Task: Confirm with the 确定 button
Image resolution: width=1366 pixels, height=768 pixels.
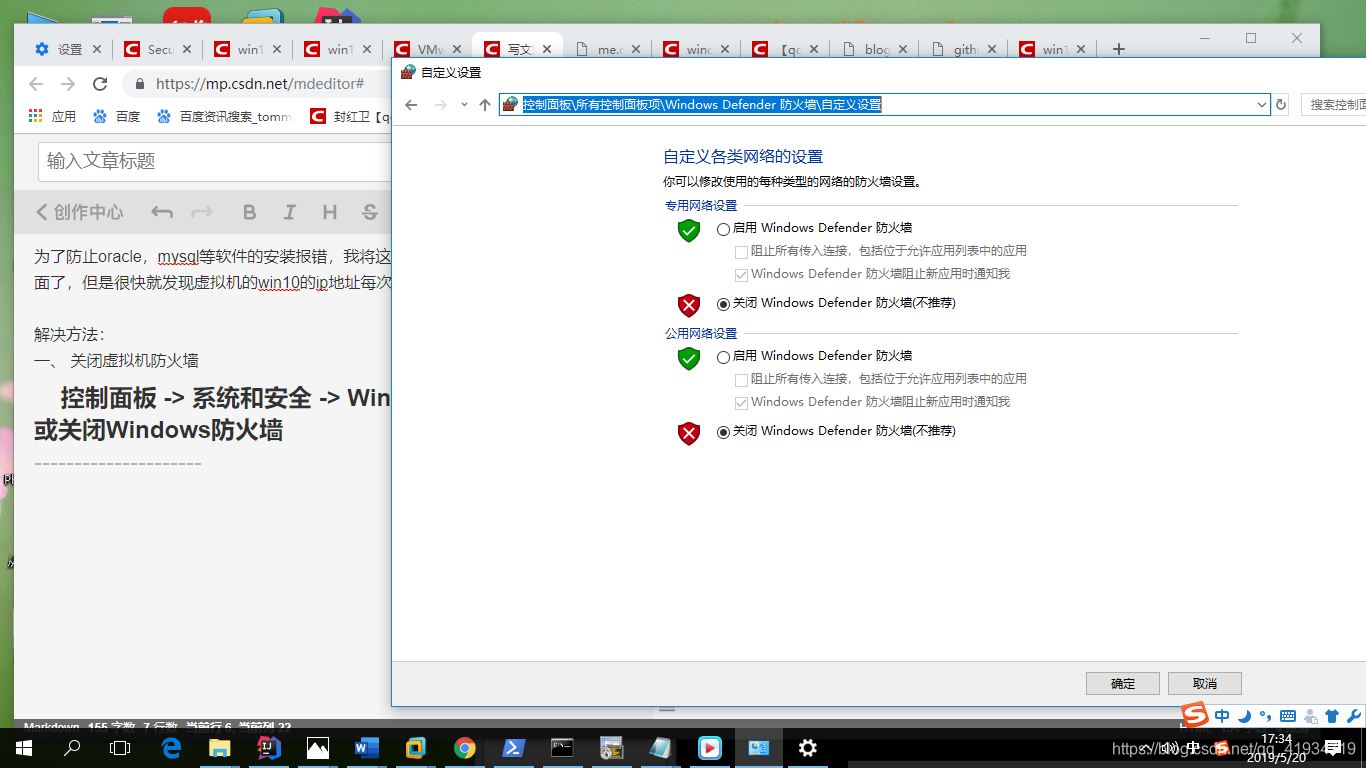Action: coord(1123,683)
